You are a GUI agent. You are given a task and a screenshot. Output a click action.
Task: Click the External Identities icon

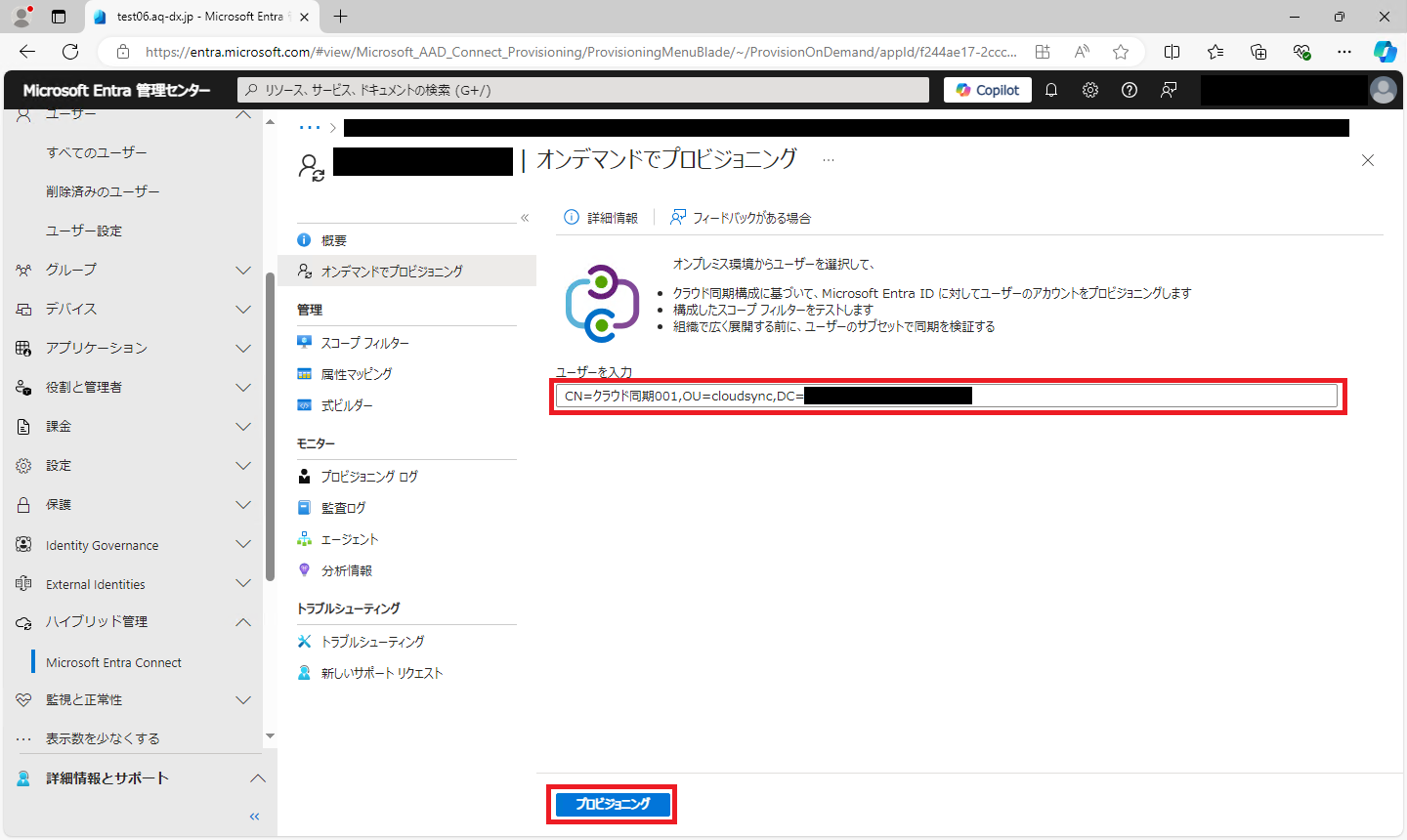coord(23,583)
